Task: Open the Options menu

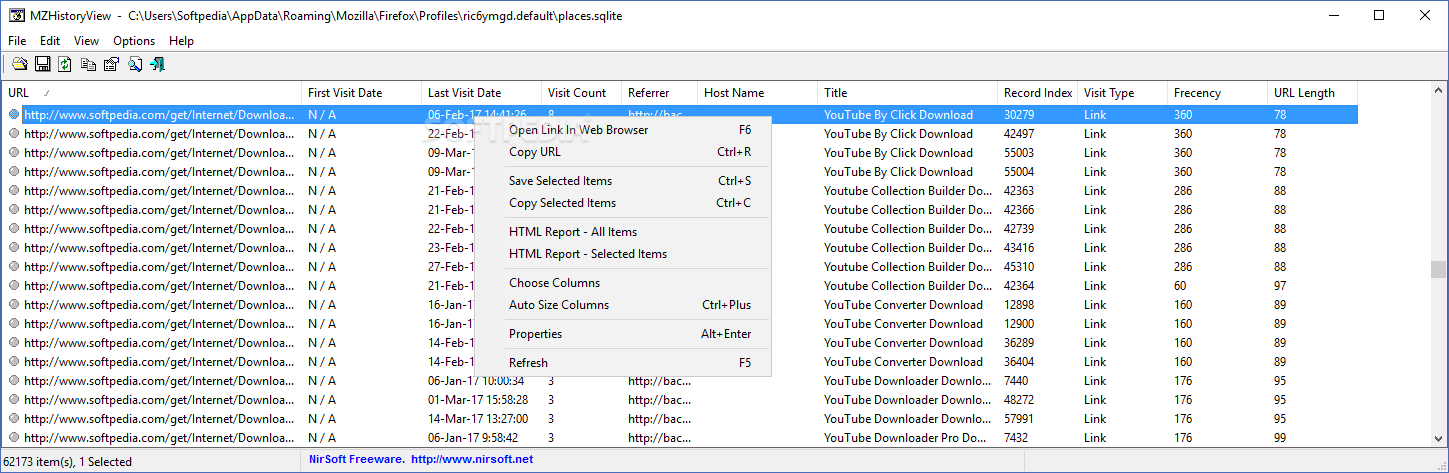Action: [x=134, y=41]
